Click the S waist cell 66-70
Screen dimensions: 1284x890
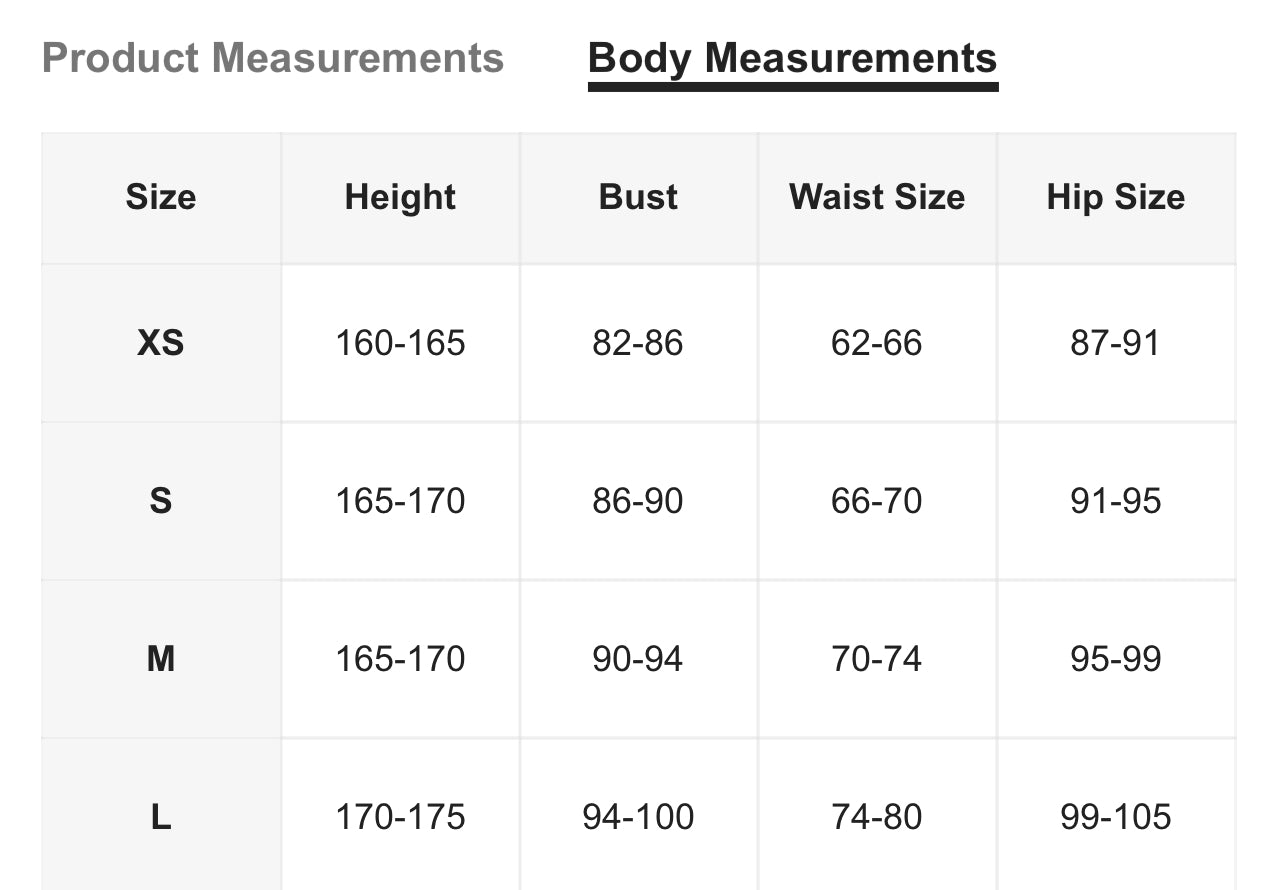coord(877,501)
